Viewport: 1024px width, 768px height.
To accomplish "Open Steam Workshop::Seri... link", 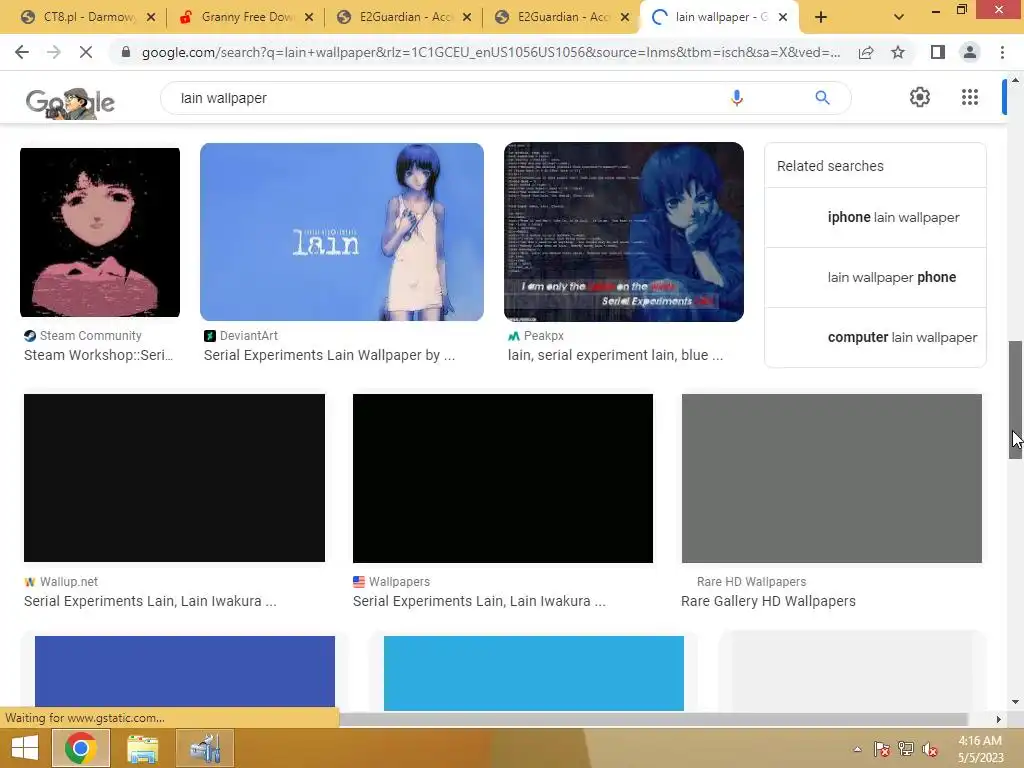I will [x=99, y=355].
